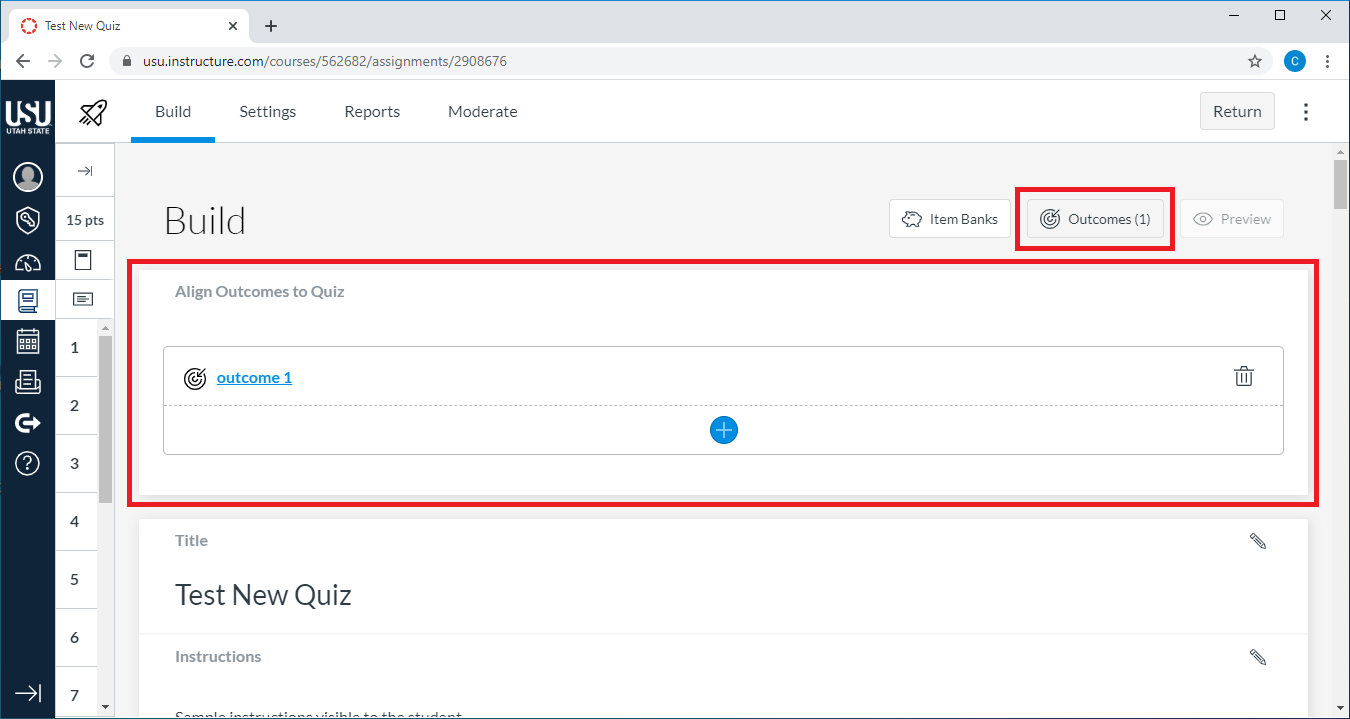1350x719 pixels.
Task: Open the Inbox icon in sidebar
Action: point(28,381)
